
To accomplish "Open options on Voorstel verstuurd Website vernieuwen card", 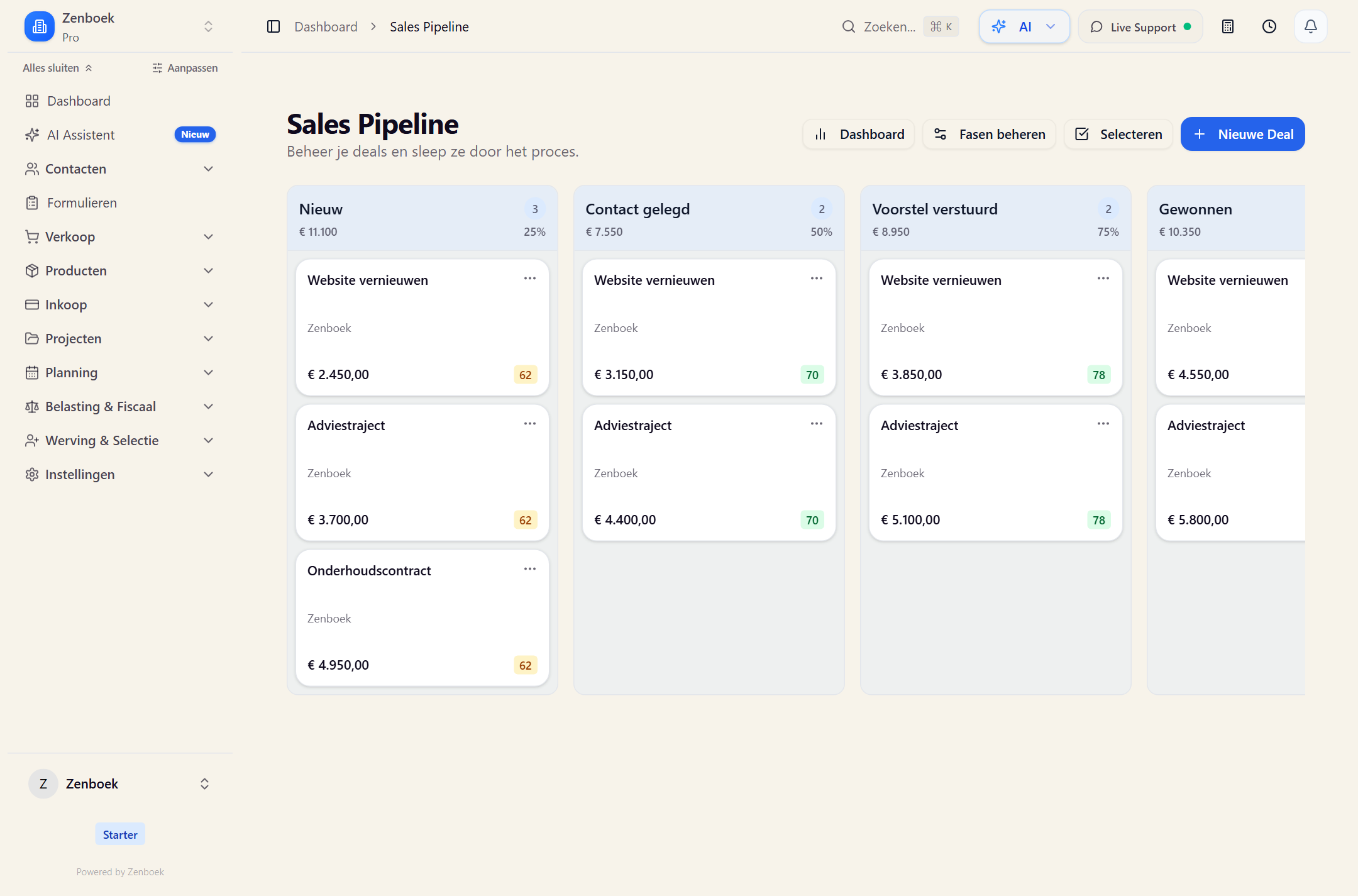I will coord(1103,279).
